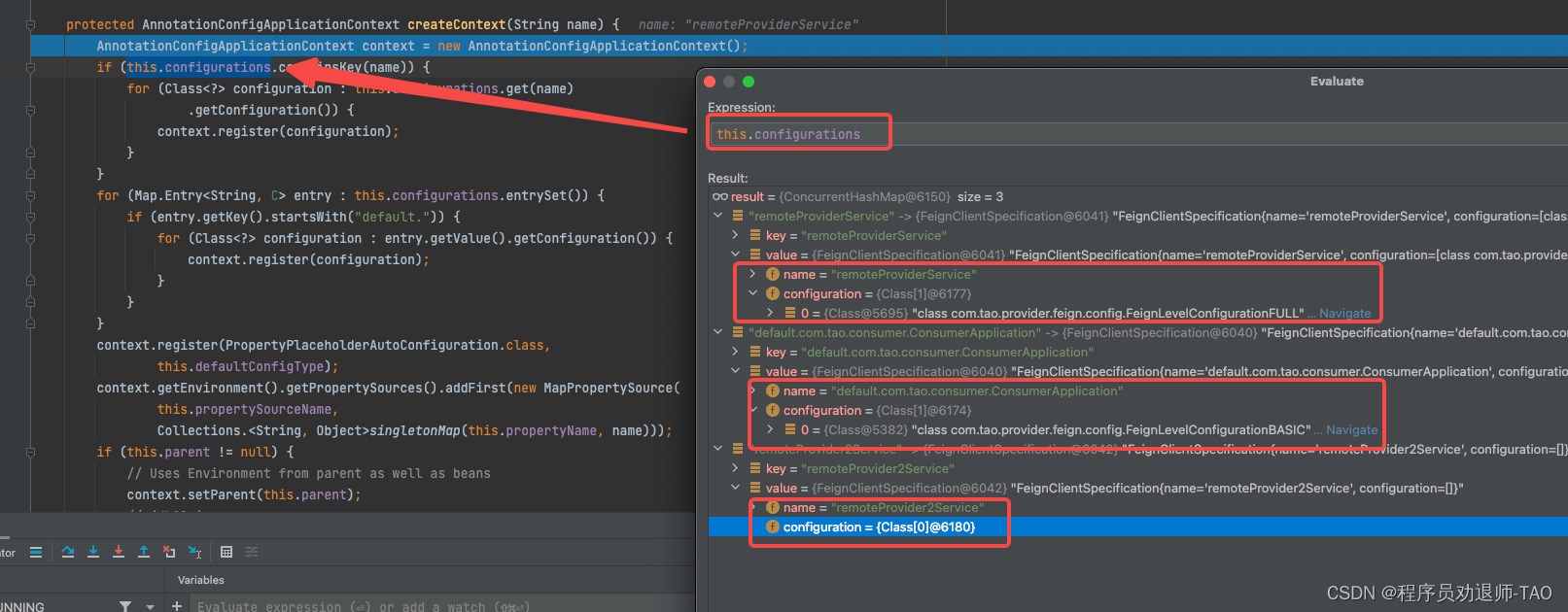Click field icon of configuration = {Class[1]@6177}
Image resolution: width=1568 pixels, height=612 pixels.
pos(773,293)
